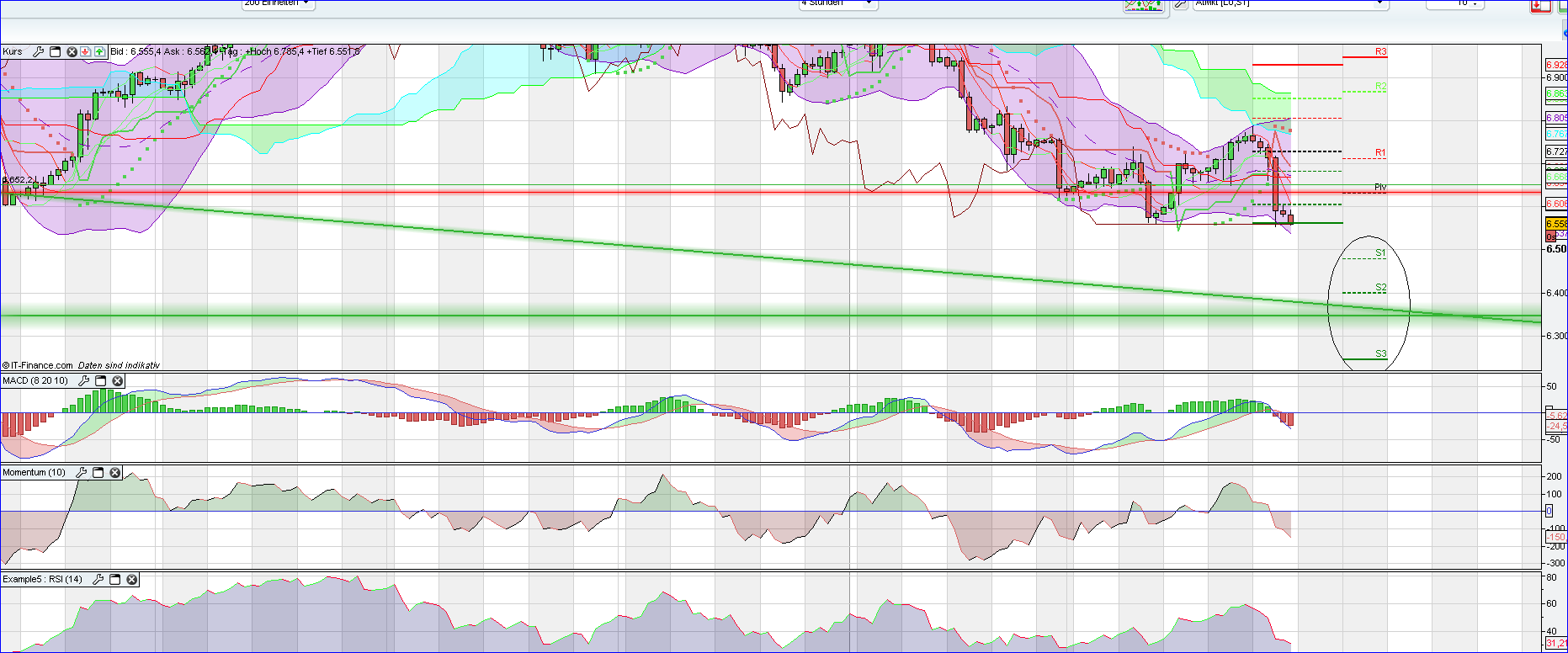Click the +Tief 6.551,8 daily low text
This screenshot has height=653, width=1568.
[333, 52]
